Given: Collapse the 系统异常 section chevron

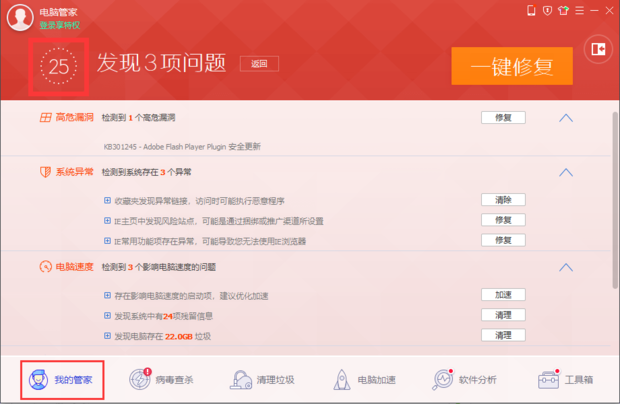Looking at the screenshot, I should (x=565, y=172).
